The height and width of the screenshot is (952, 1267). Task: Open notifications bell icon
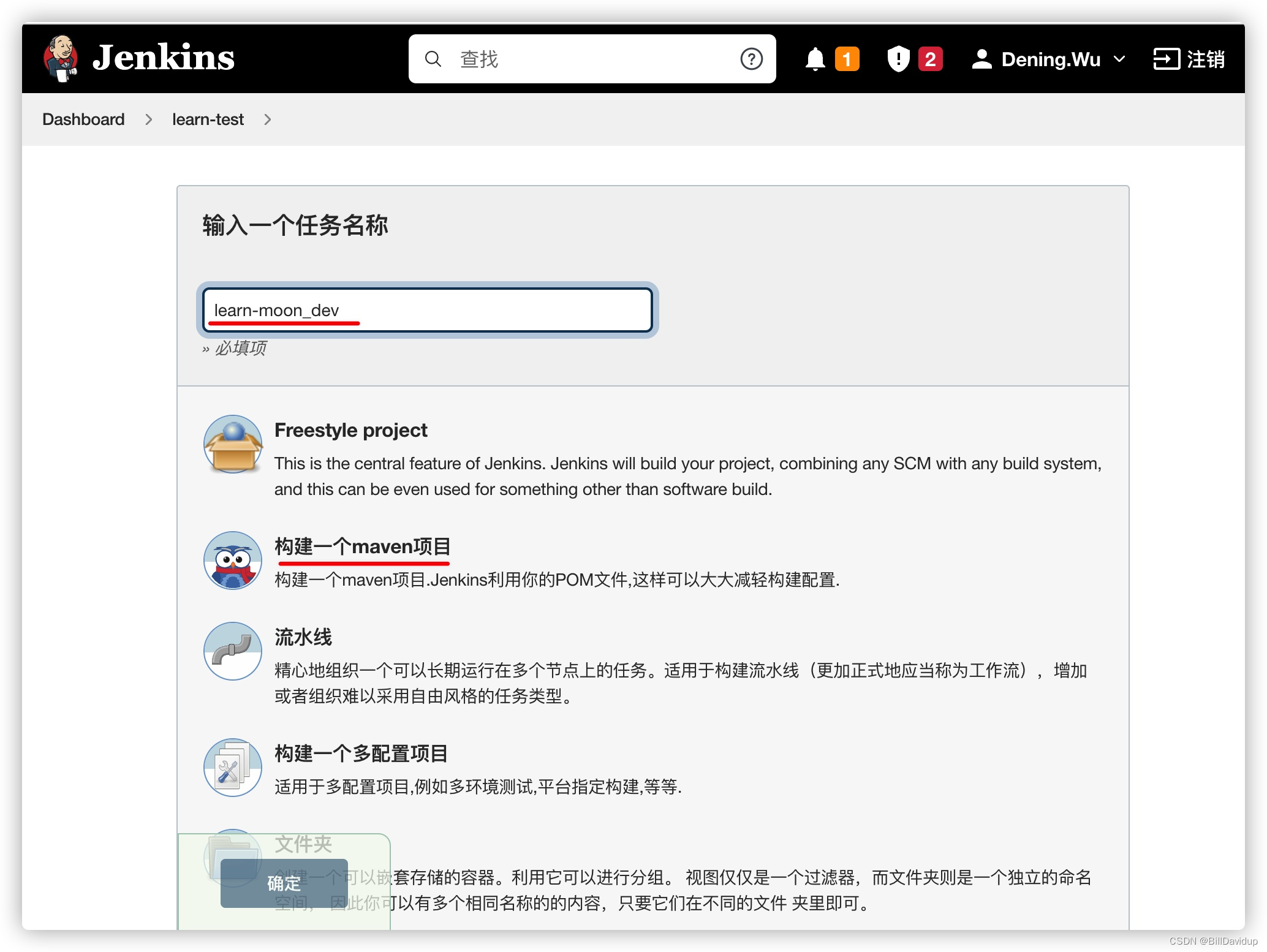coord(815,59)
